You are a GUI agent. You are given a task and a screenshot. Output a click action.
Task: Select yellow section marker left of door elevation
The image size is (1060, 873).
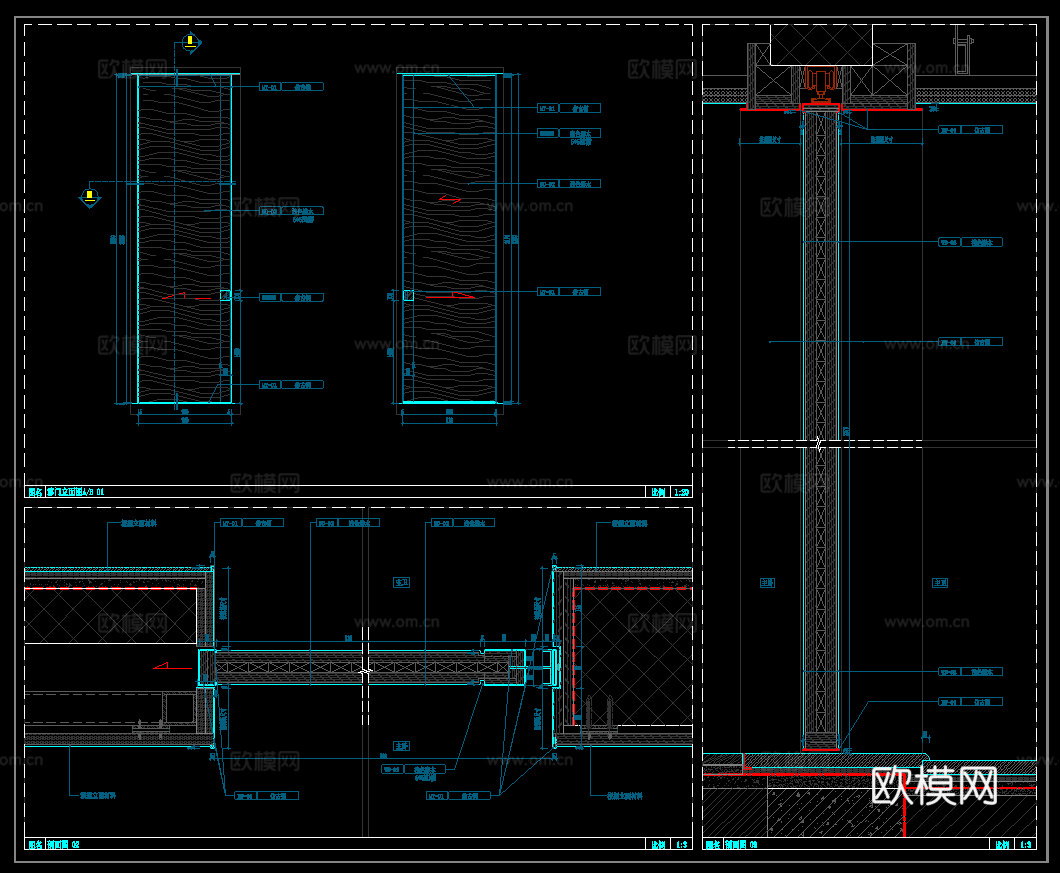click(x=90, y=197)
